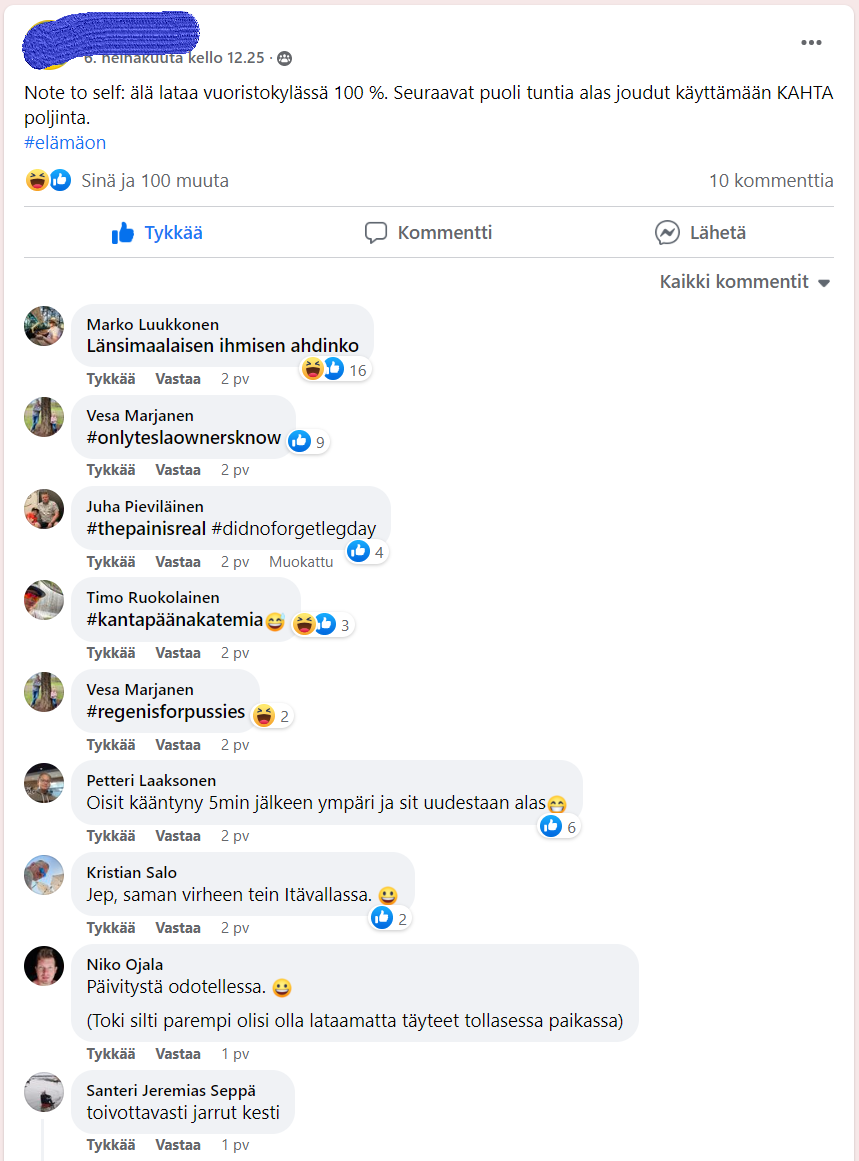Open Niko Ojala's avatar thumbnail
The image size is (859, 1161).
click(x=44, y=966)
